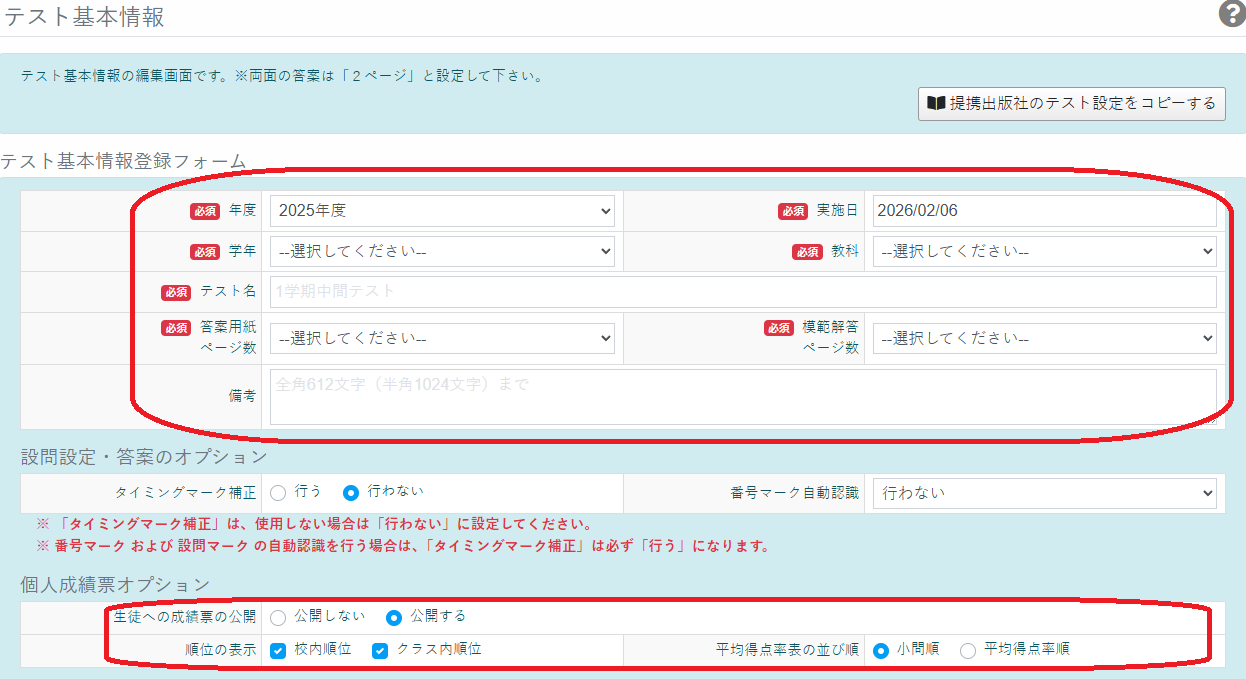
Task: Click the 実施日 date field
Action: [1044, 211]
